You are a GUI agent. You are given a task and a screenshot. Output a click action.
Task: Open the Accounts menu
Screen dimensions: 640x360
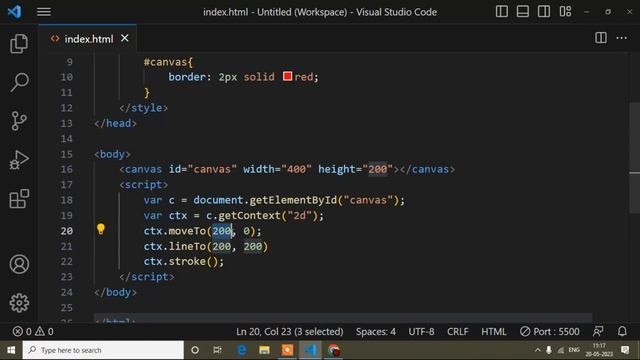tap(19, 264)
